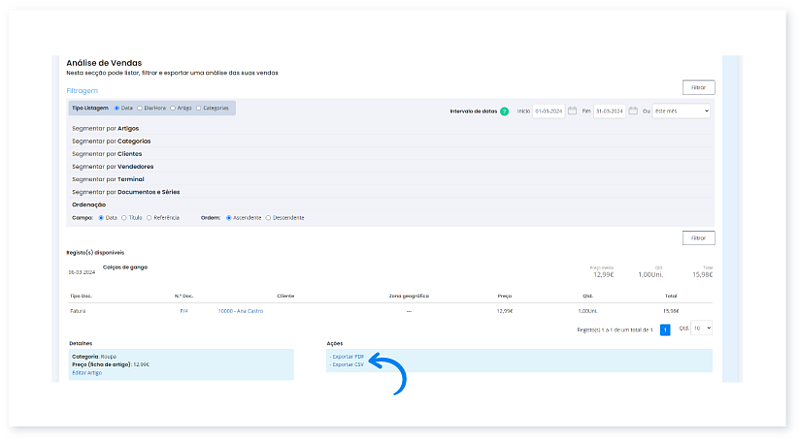Click the Início date input field
Image resolution: width=800 pixels, height=440 pixels.
pos(549,111)
